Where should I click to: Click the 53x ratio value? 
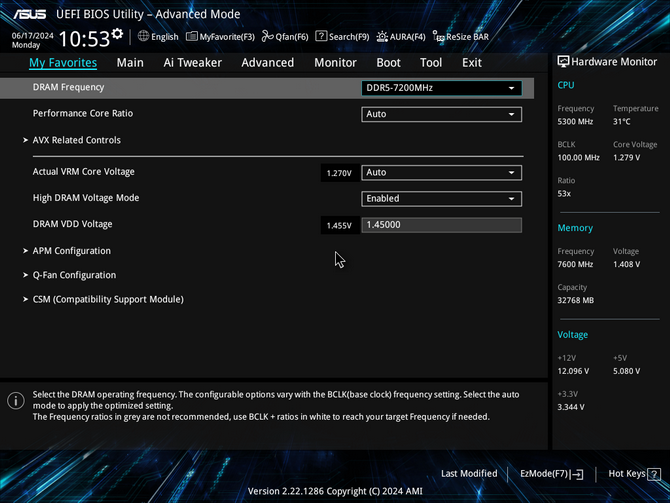click(564, 194)
